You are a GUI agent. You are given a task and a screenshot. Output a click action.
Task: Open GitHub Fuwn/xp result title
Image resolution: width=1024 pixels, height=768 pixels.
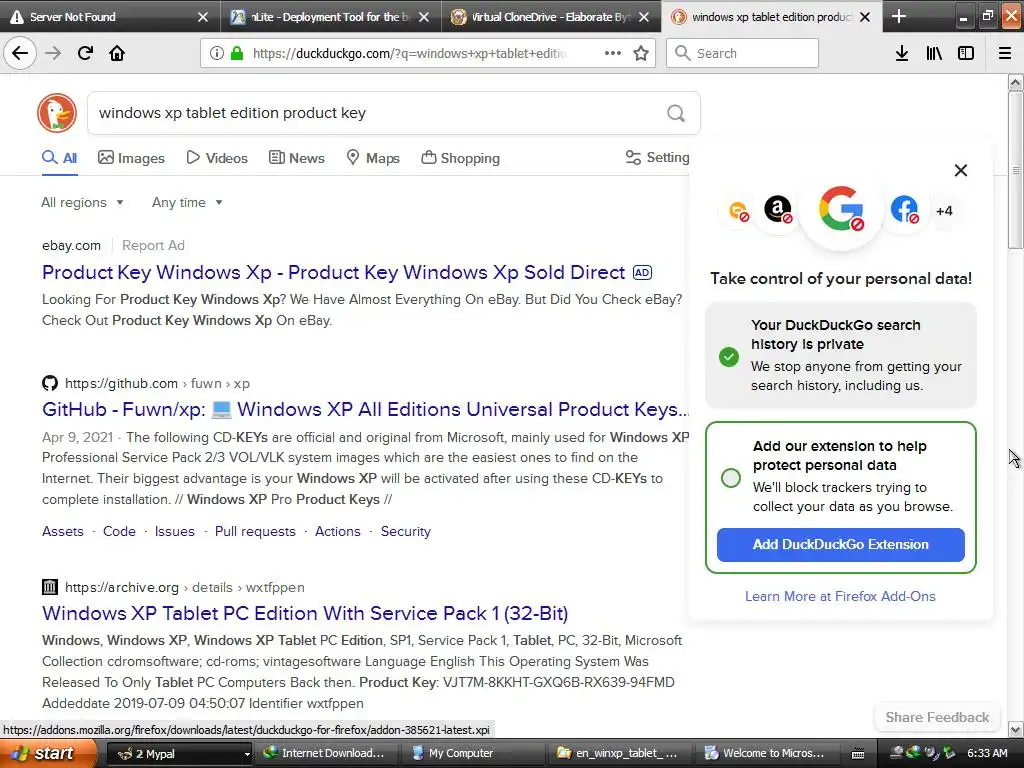[x=365, y=409]
